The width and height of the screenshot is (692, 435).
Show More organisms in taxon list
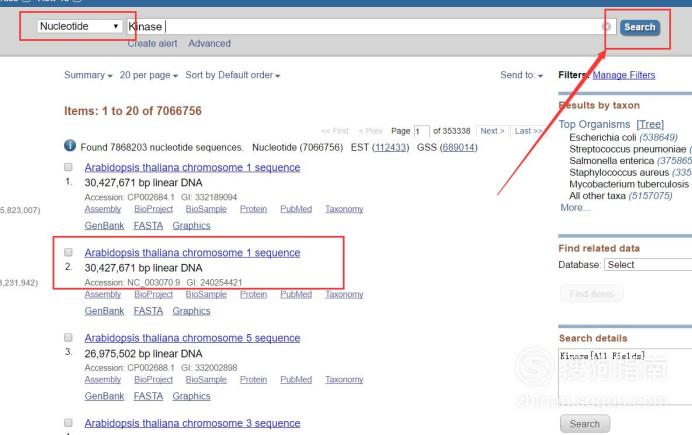(x=575, y=207)
